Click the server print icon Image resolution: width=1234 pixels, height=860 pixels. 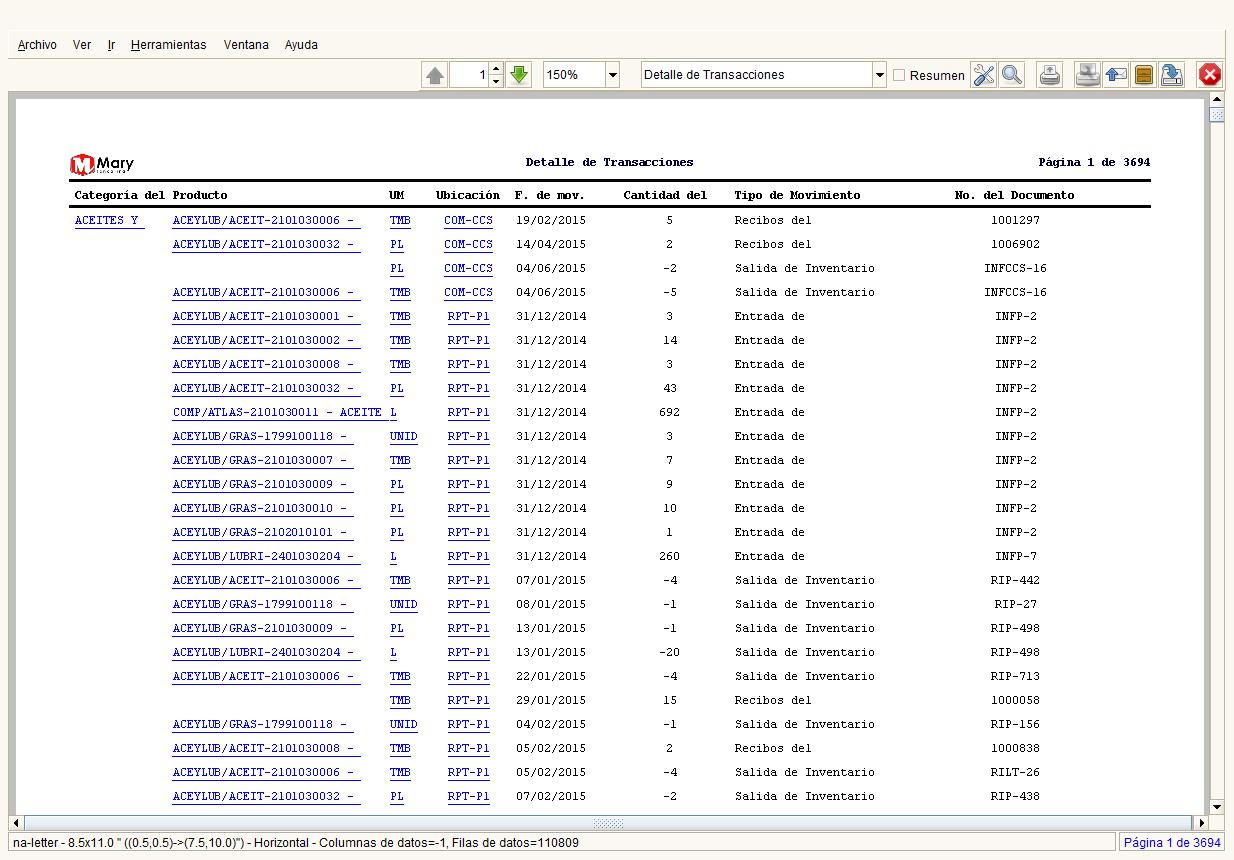1088,75
